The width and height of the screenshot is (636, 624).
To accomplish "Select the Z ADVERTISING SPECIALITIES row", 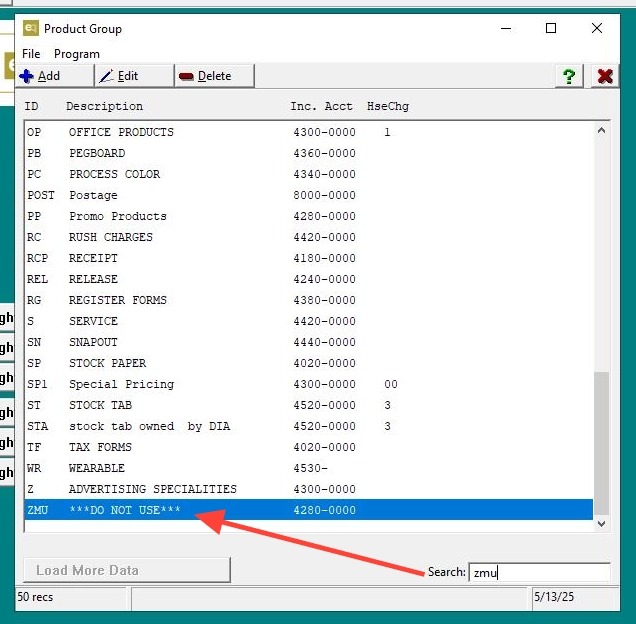I will point(308,489).
